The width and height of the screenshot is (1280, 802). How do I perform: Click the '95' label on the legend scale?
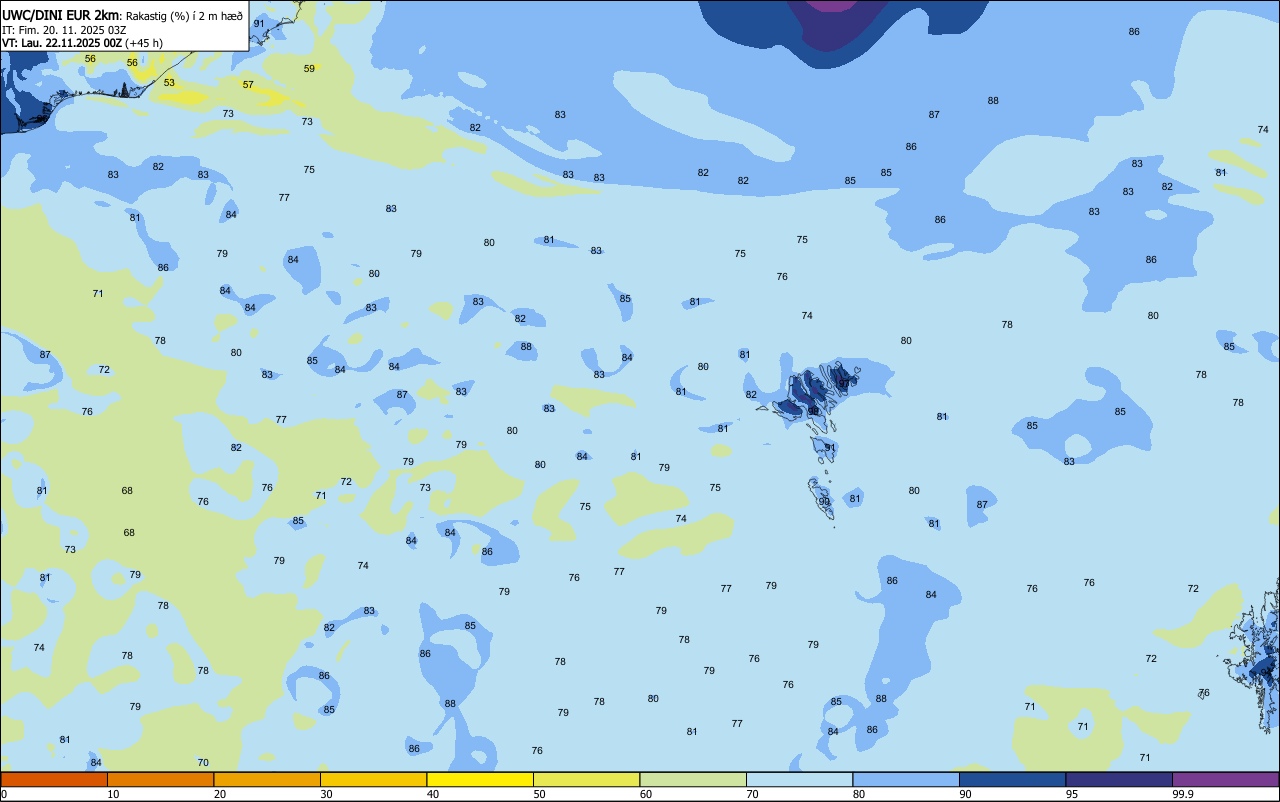tap(1072, 794)
